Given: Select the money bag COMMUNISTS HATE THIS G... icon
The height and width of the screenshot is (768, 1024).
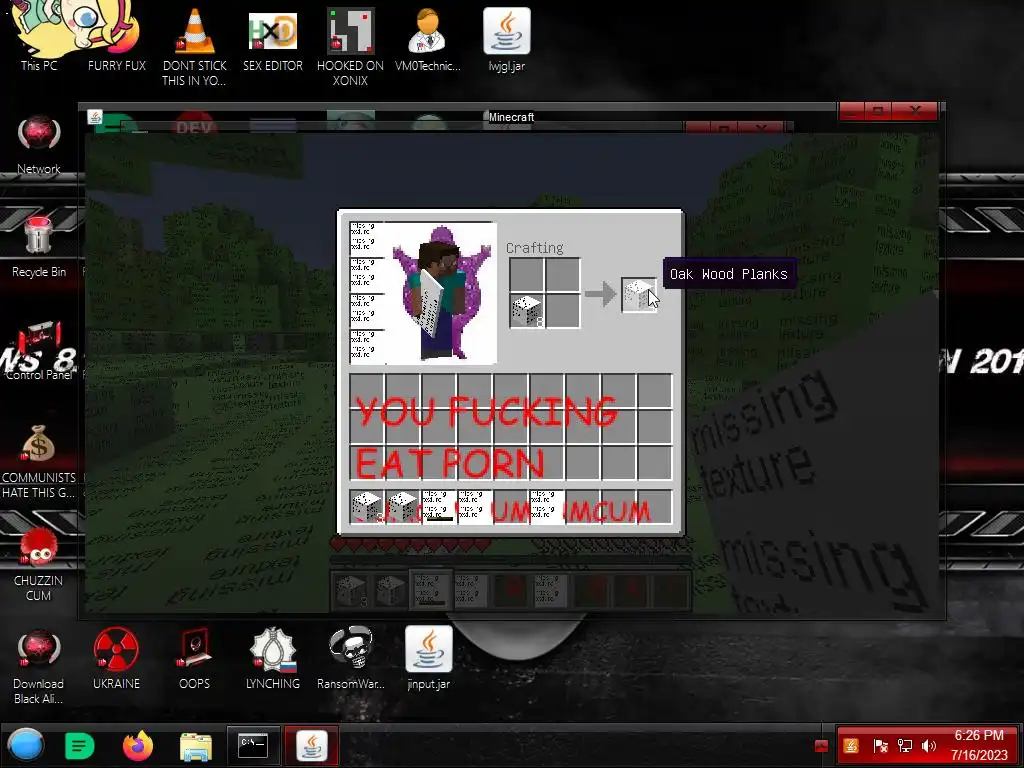Looking at the screenshot, I should pyautogui.click(x=39, y=461).
